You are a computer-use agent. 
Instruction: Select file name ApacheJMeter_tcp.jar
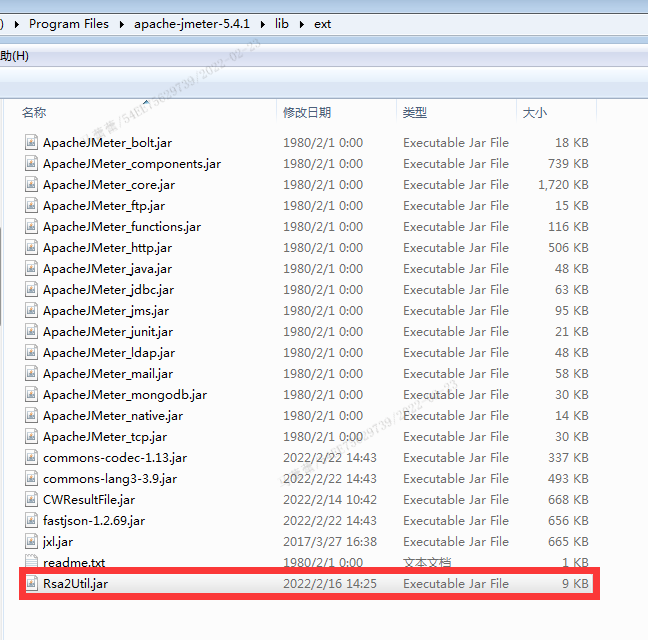(105, 437)
